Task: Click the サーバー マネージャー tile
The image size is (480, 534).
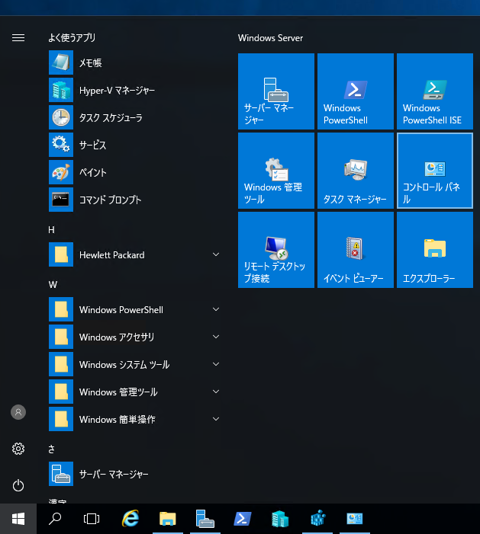Action: [x=276, y=91]
